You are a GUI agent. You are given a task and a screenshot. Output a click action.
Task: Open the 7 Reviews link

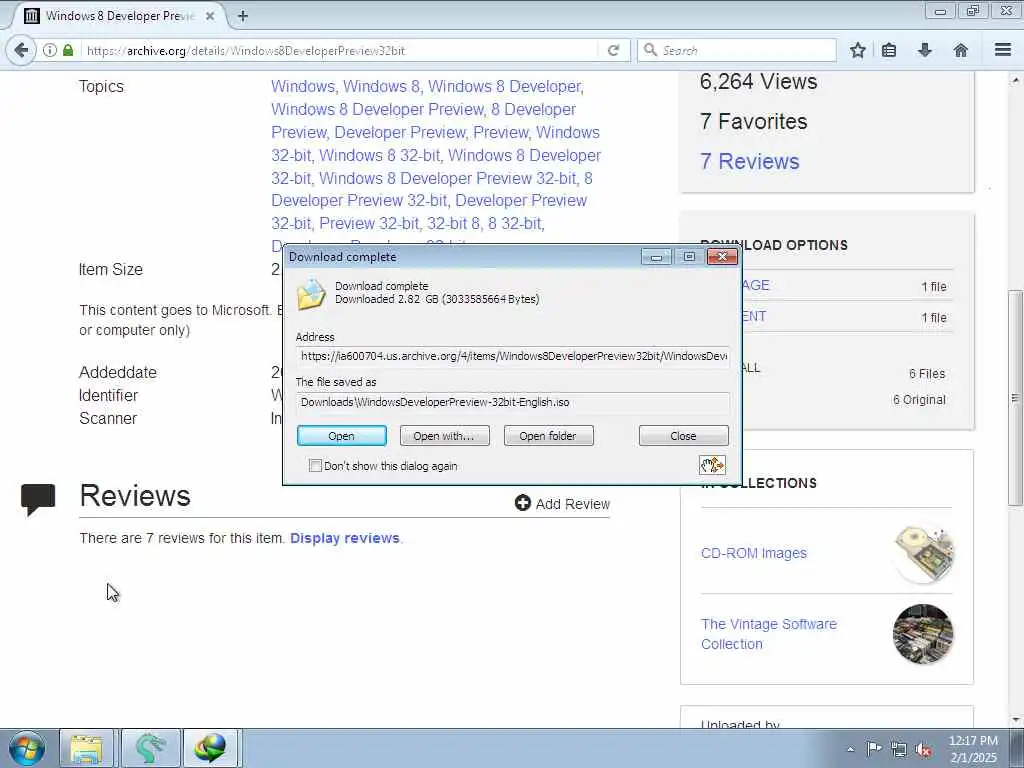tap(749, 161)
